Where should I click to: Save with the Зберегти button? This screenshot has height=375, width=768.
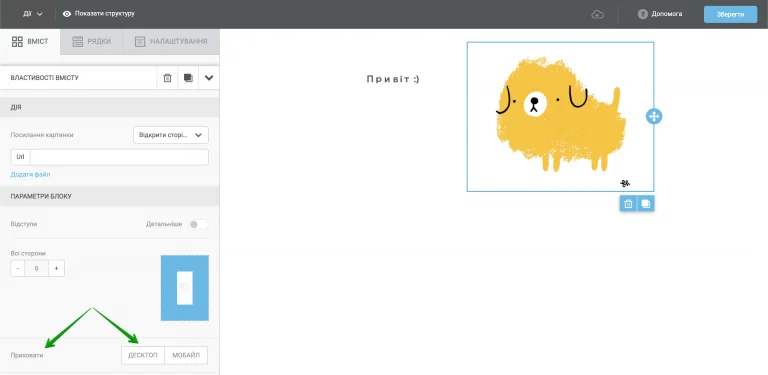pyautogui.click(x=730, y=14)
